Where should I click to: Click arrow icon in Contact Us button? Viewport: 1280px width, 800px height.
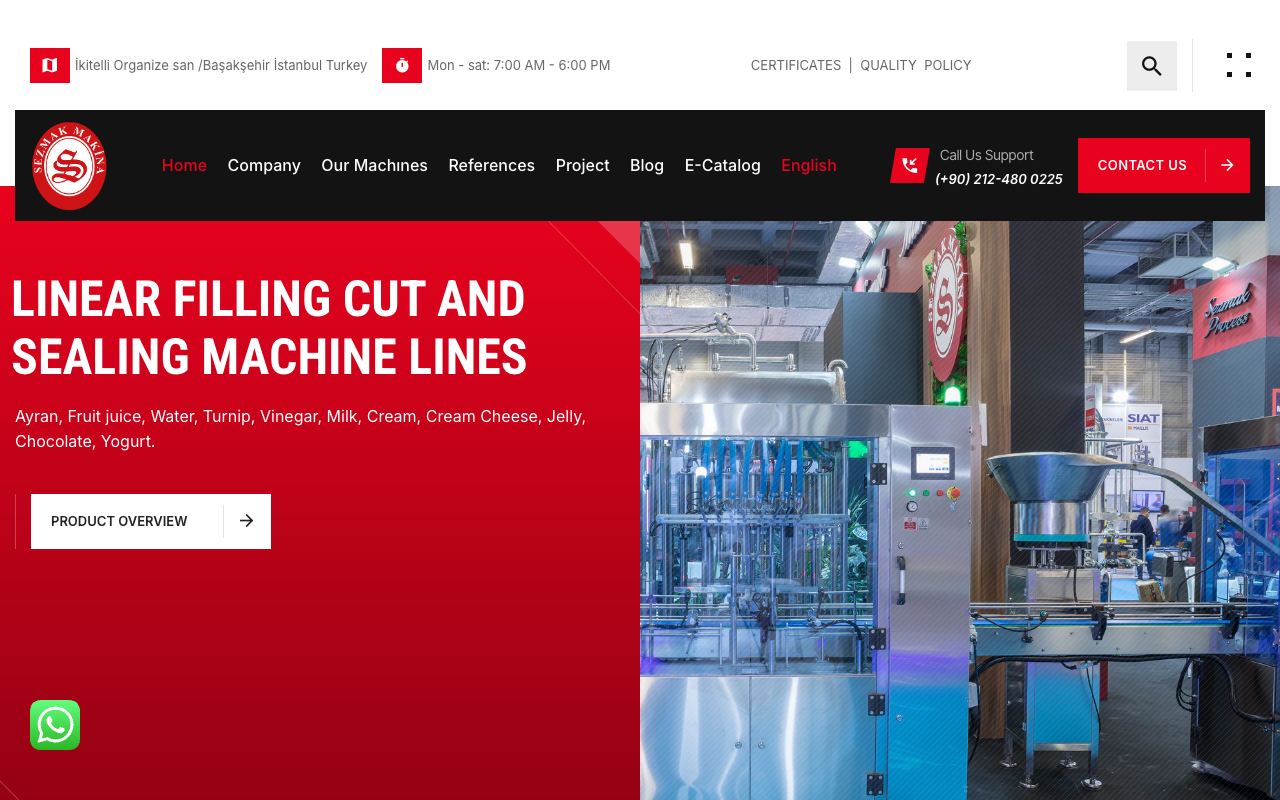(1227, 165)
